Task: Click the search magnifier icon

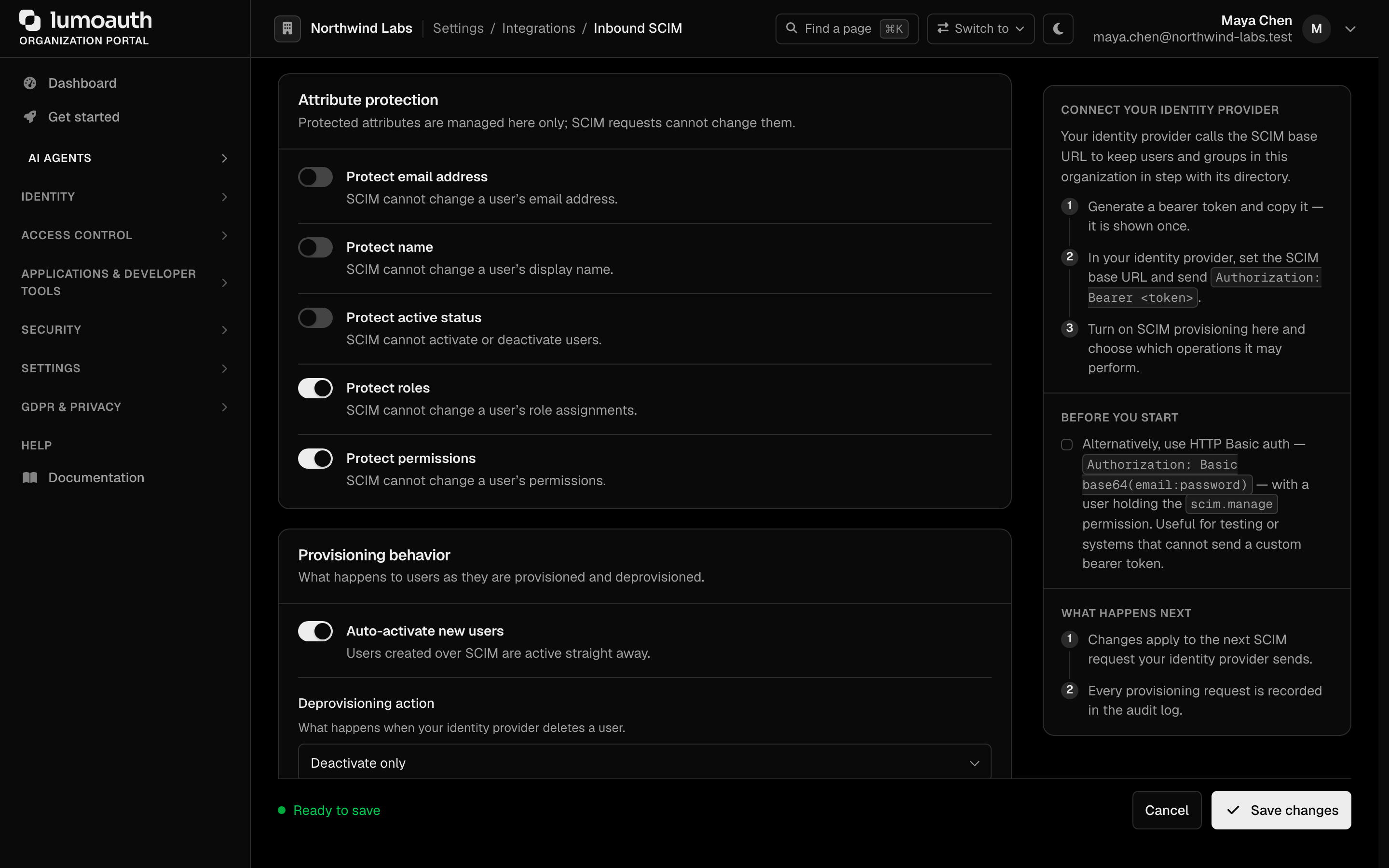Action: pos(791,28)
